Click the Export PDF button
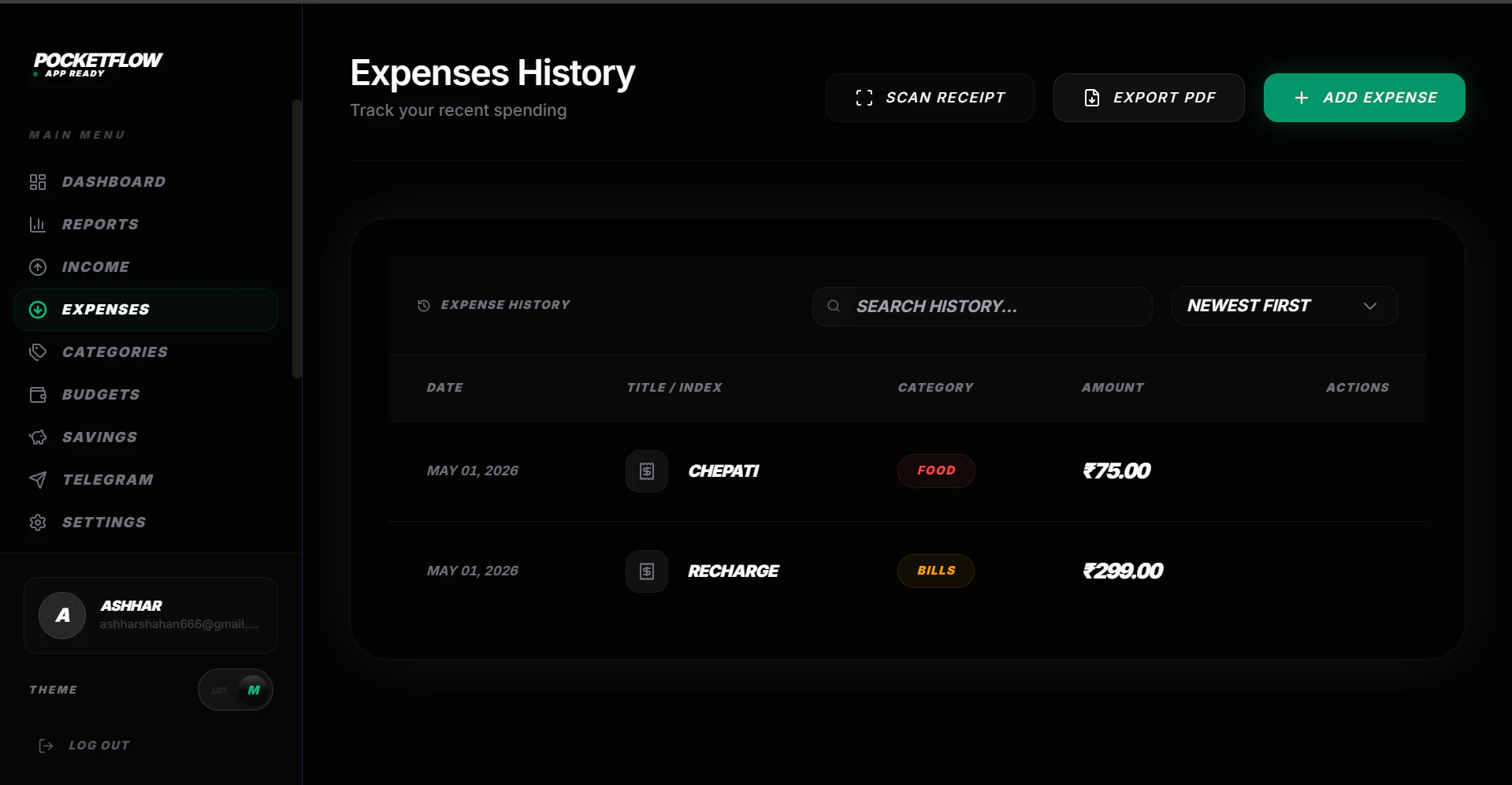The height and width of the screenshot is (785, 1512). pyautogui.click(x=1149, y=98)
